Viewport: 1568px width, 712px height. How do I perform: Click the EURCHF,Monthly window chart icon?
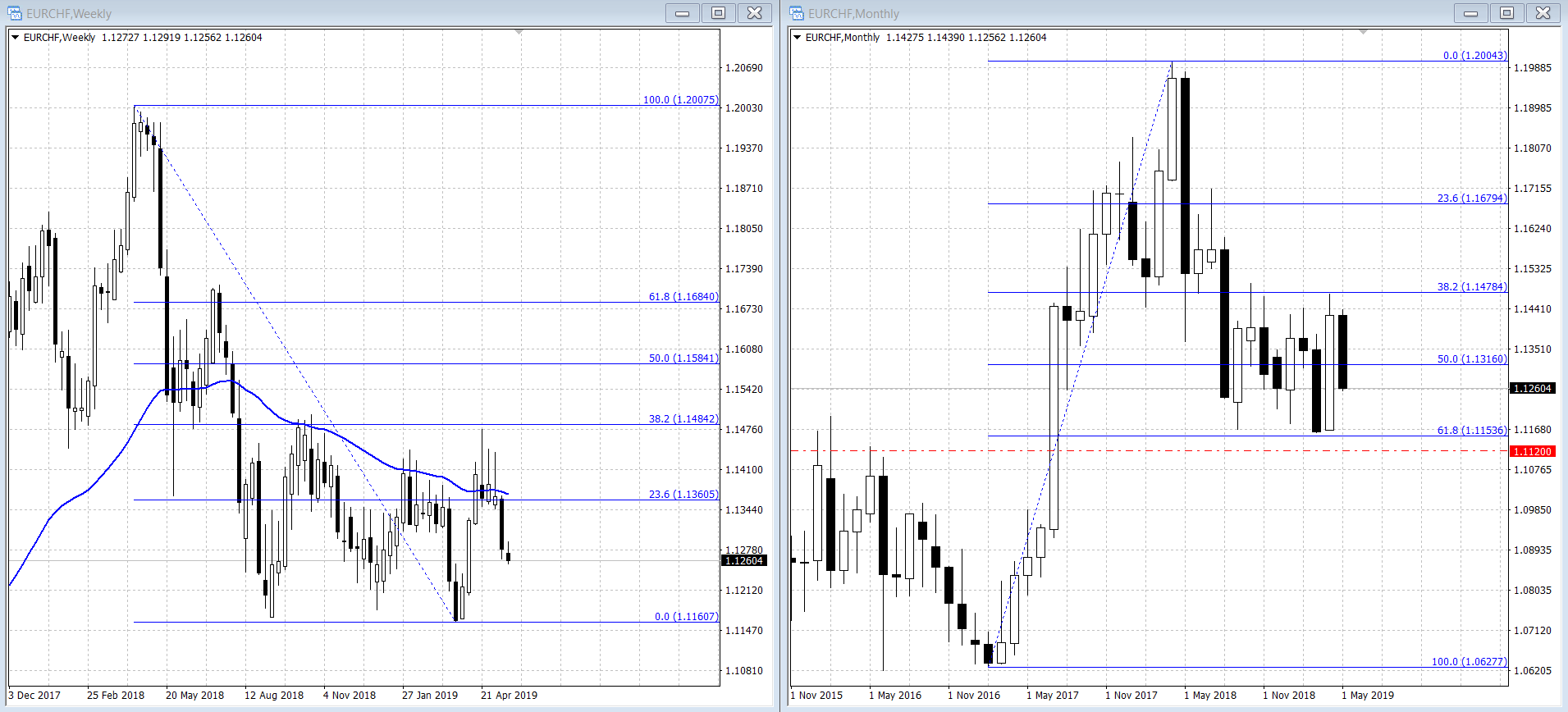(797, 13)
